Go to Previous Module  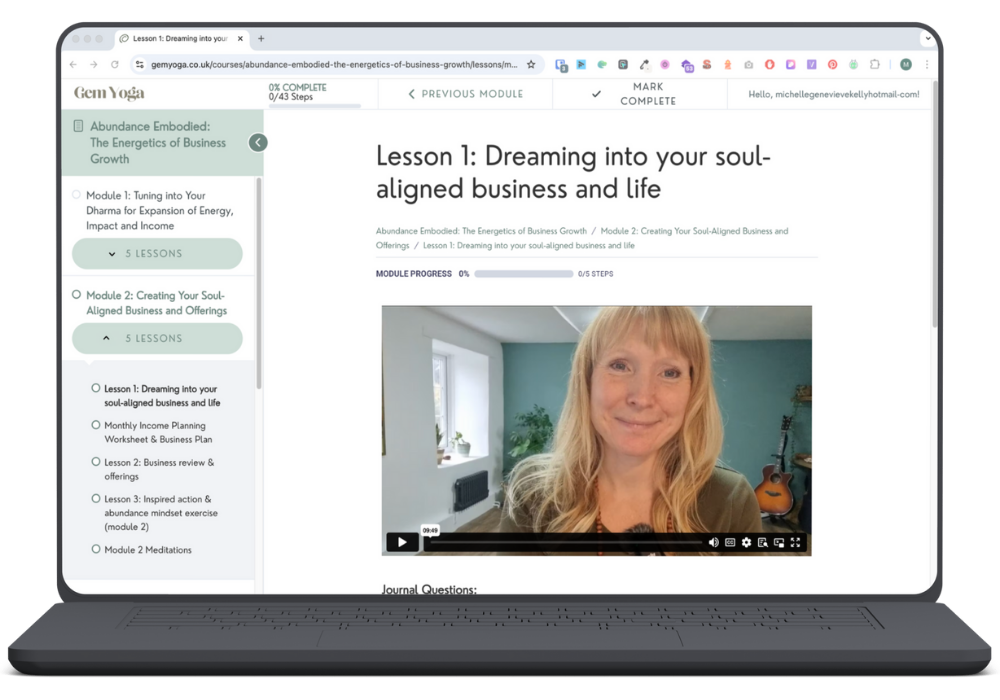[465, 94]
